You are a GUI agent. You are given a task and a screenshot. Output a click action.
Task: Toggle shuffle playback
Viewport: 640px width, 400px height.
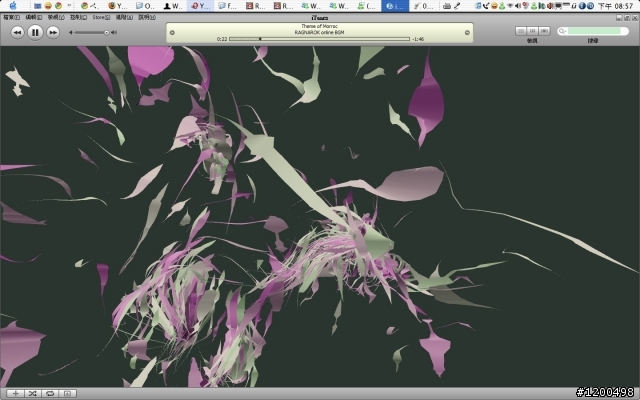click(33, 393)
